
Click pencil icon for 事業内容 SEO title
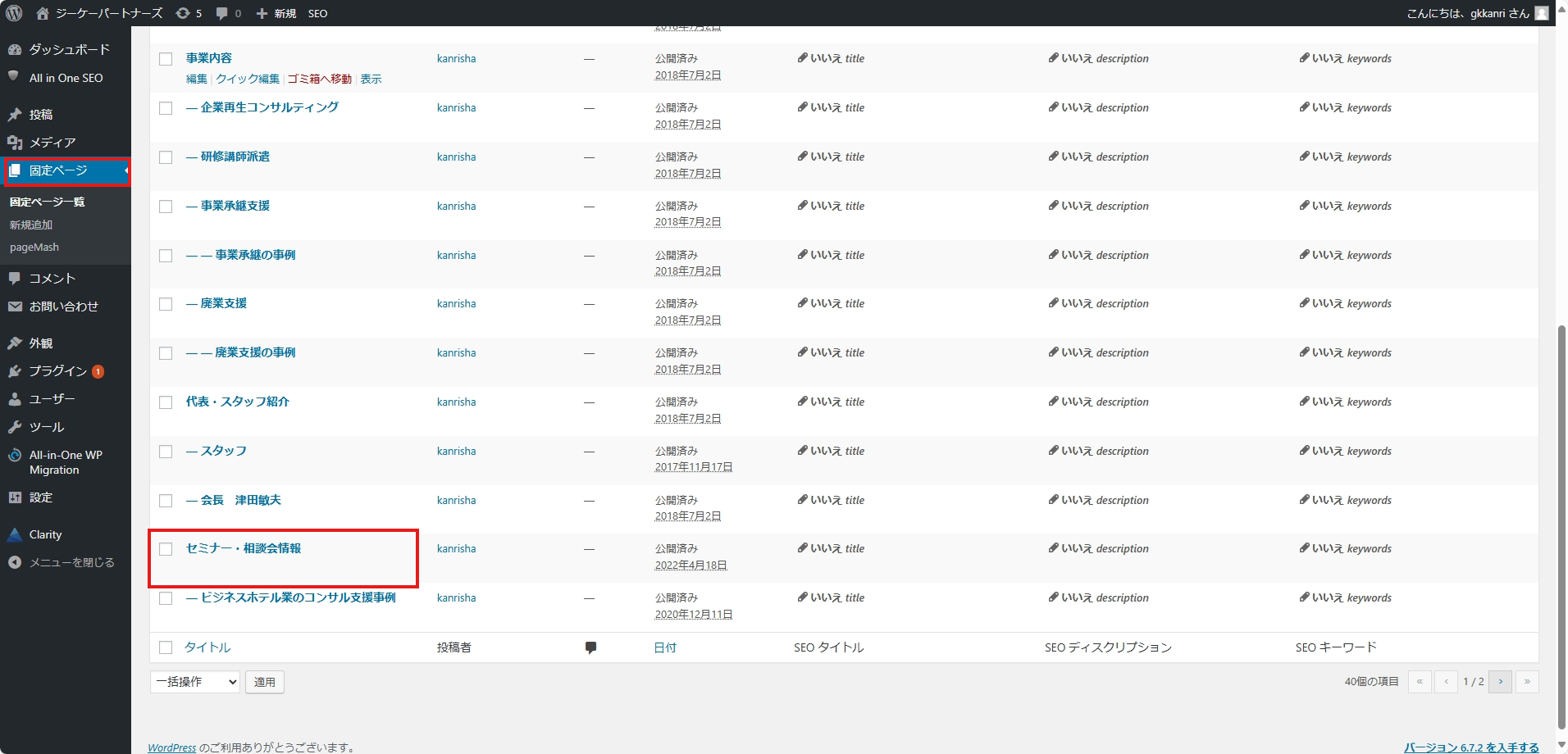point(802,58)
